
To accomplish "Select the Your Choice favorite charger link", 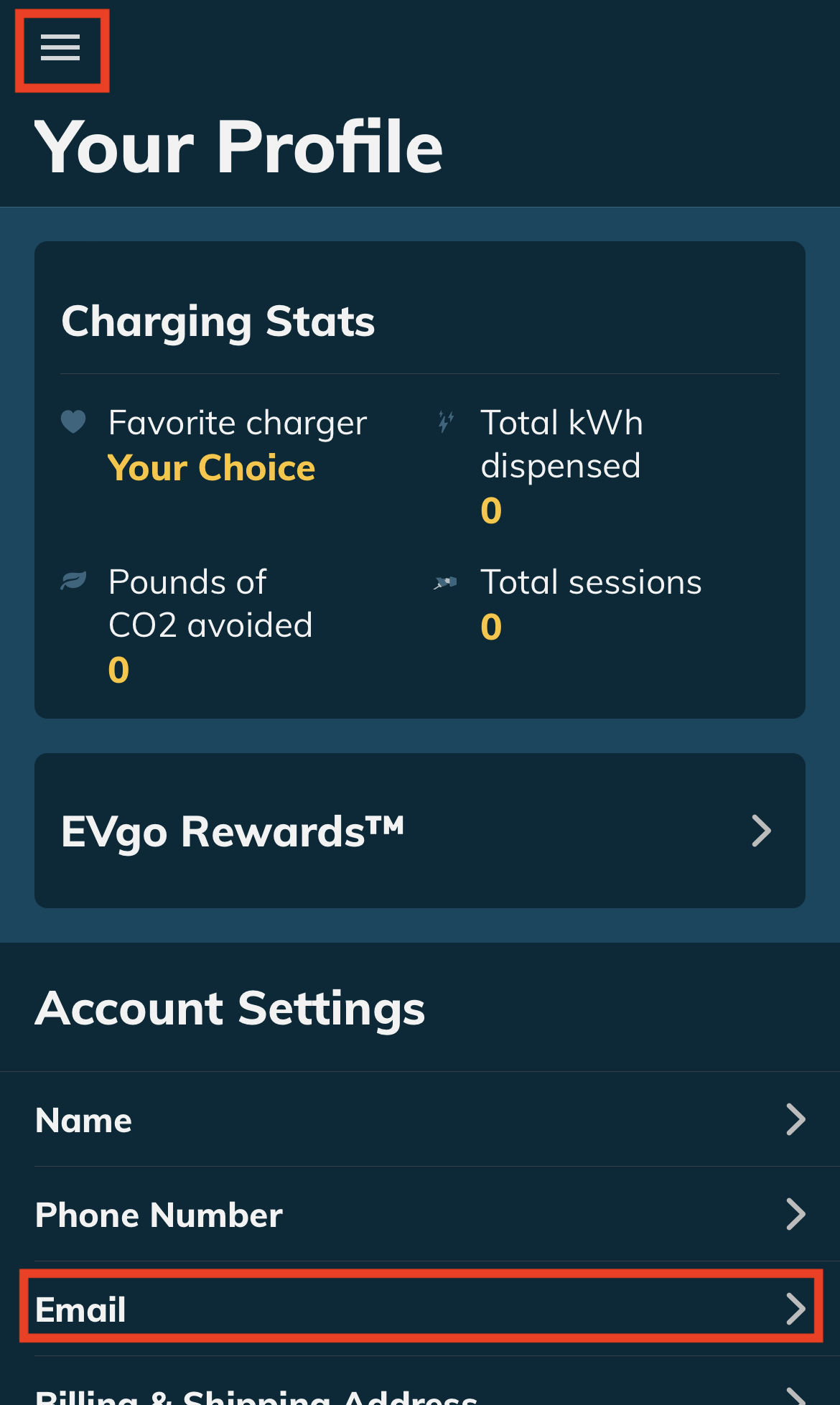I will 212,468.
